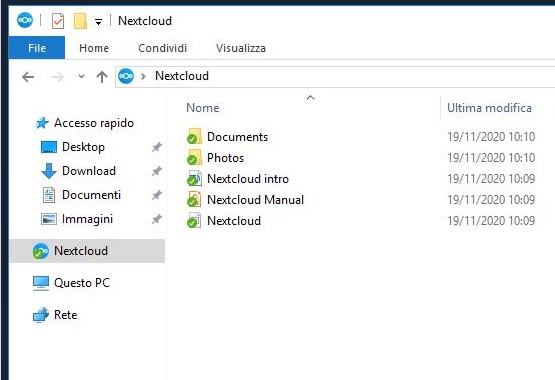Image resolution: width=555 pixels, height=380 pixels.
Task: Click the Documenti page icon in sidebar
Action: (49, 195)
